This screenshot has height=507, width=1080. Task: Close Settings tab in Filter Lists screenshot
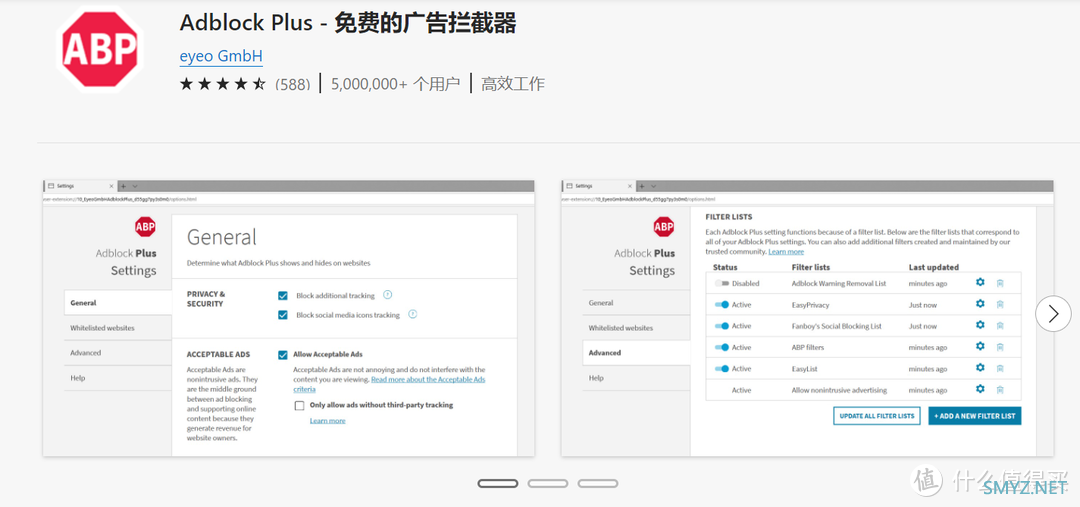(x=630, y=186)
